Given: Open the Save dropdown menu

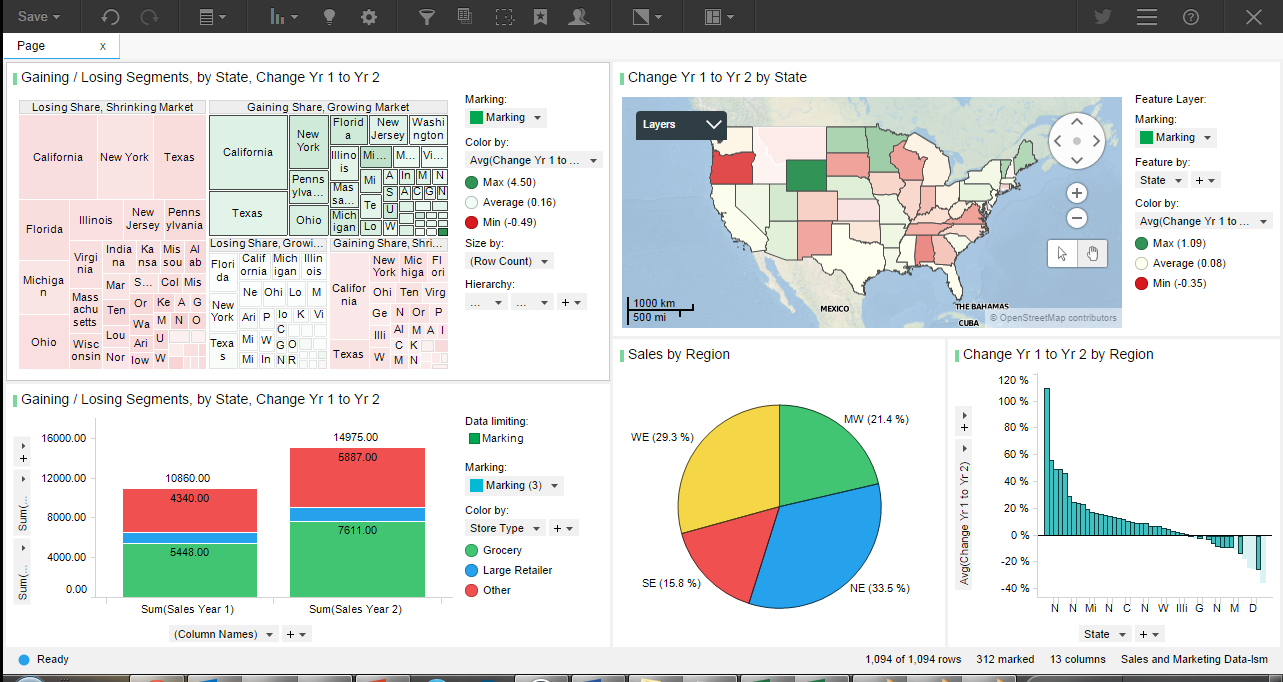Looking at the screenshot, I should (x=39, y=17).
